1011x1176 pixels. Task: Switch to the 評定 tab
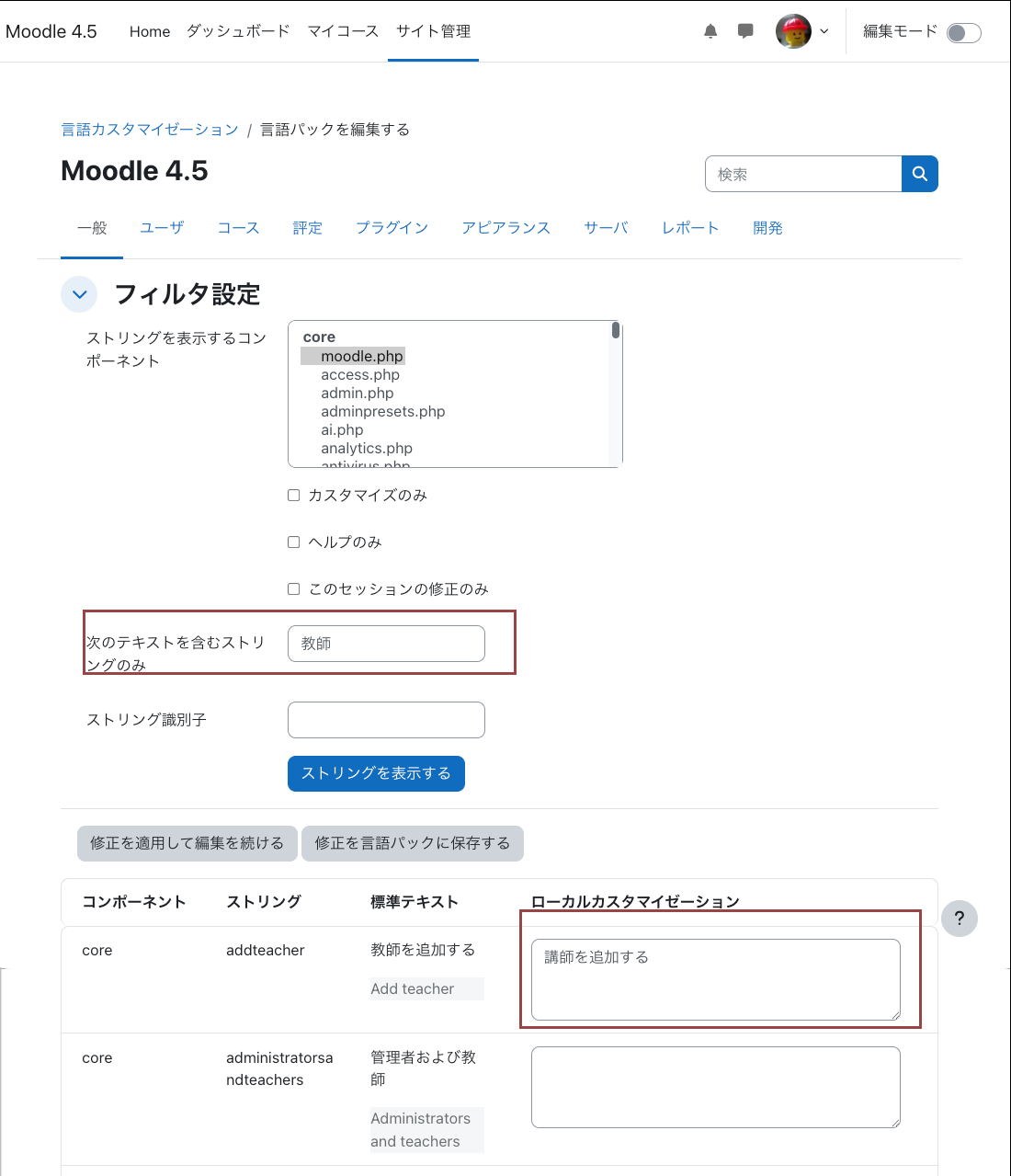coord(308,228)
